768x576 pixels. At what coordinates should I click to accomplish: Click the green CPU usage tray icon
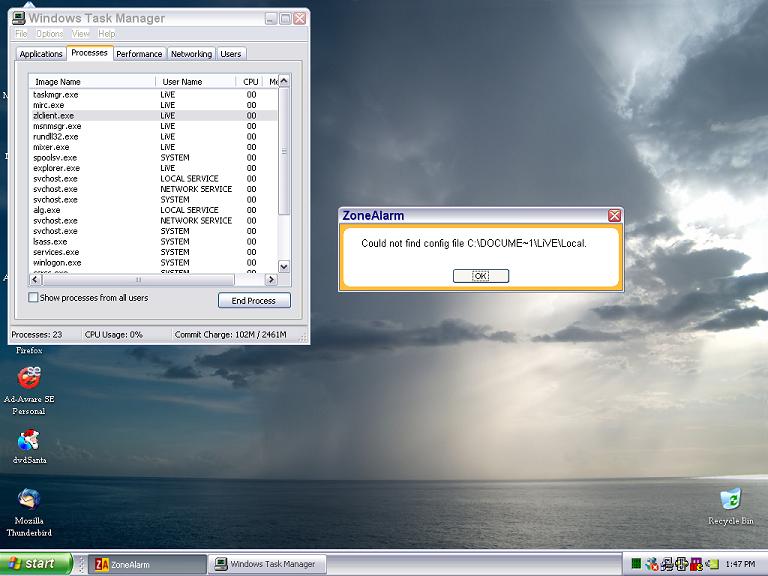click(636, 564)
